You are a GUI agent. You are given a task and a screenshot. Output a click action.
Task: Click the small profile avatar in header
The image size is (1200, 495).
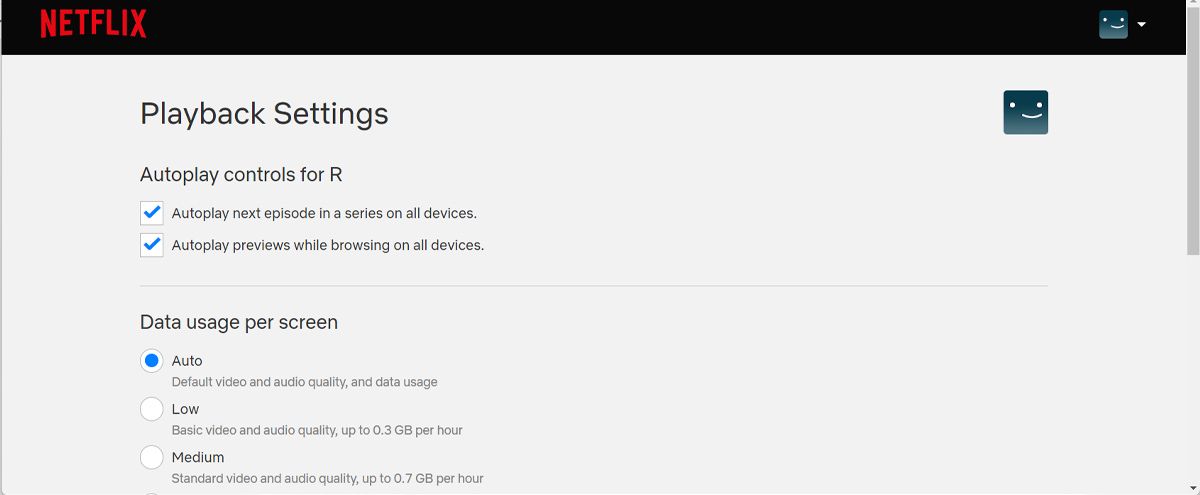coord(1113,25)
